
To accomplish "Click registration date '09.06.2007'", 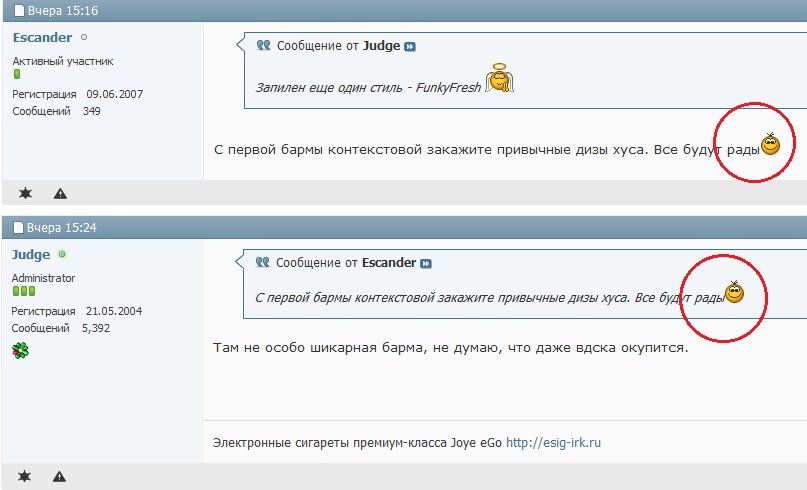I will tap(115, 94).
